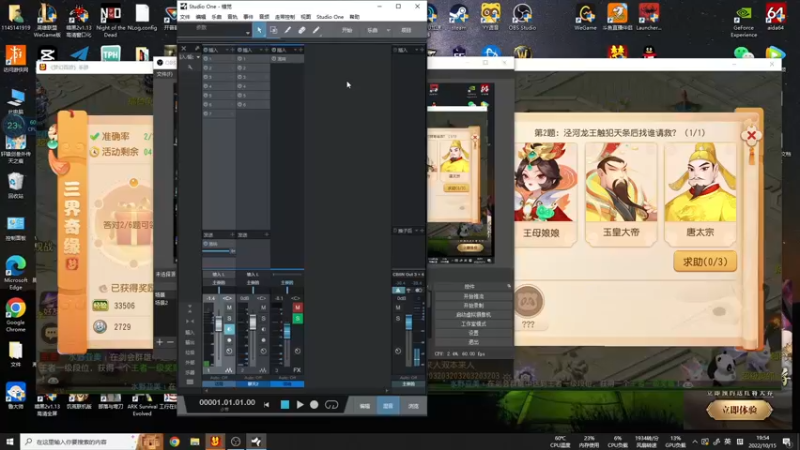The image size is (800, 450).
Task: Choose the 唐太宗 answer card
Action: (700, 194)
